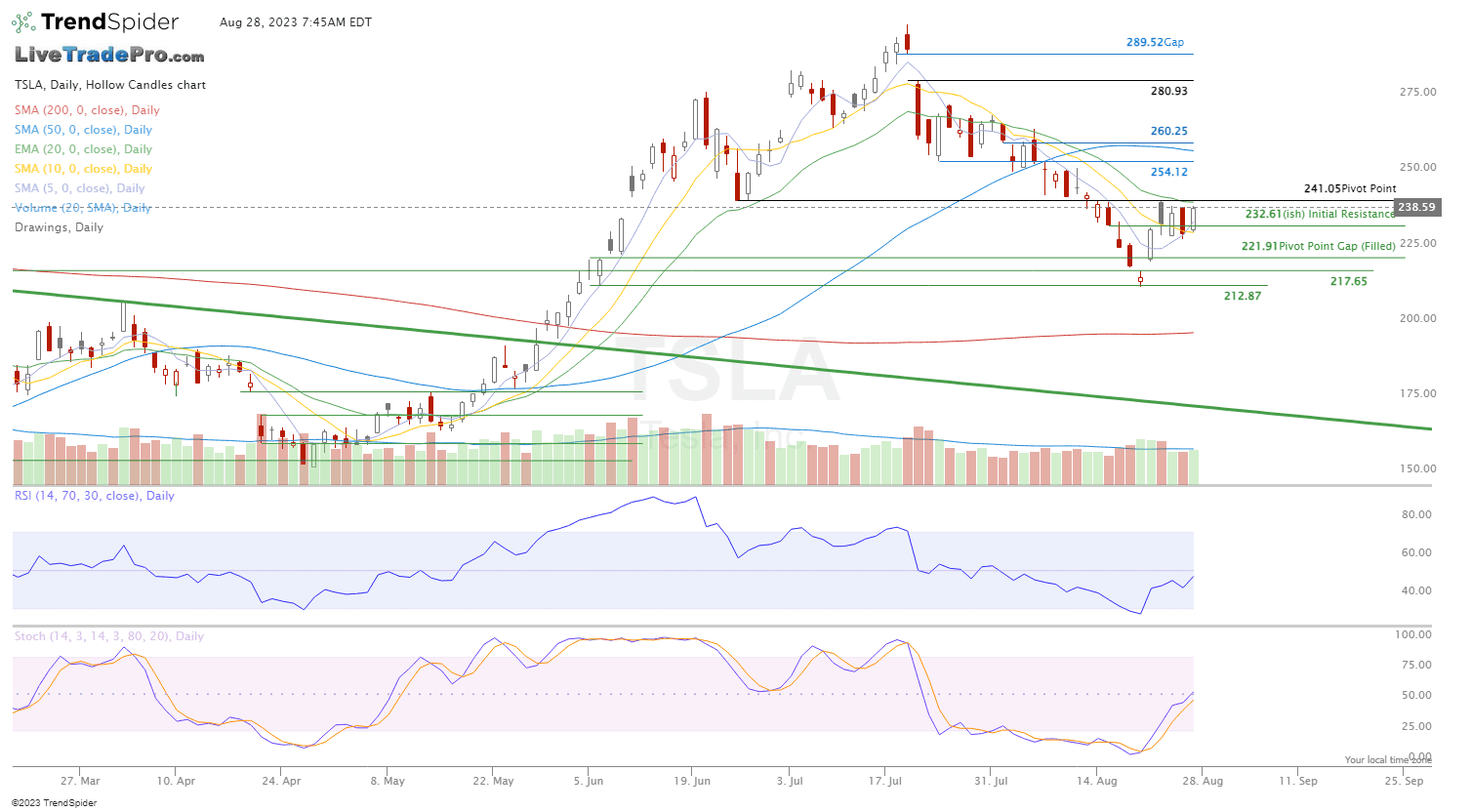Click the 25. Sep date axis label
Viewport: 1471px width, 812px height.
1404,781
